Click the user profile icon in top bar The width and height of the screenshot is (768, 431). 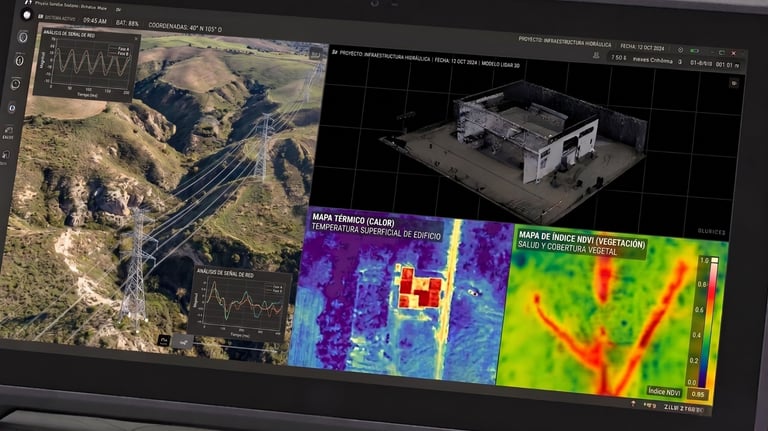(x=596, y=56)
